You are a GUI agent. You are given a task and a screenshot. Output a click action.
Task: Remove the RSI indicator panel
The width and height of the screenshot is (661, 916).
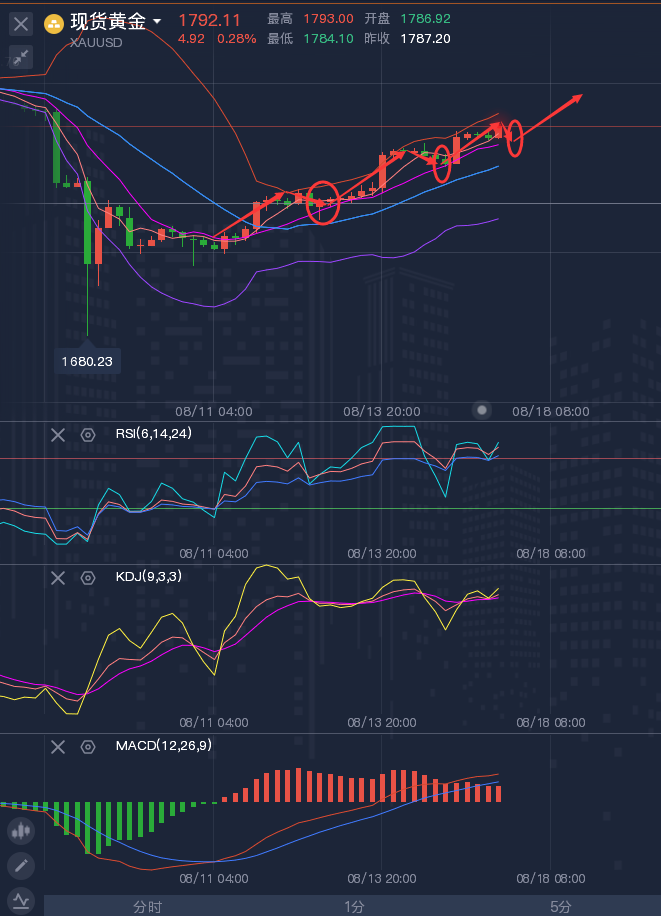(58, 434)
